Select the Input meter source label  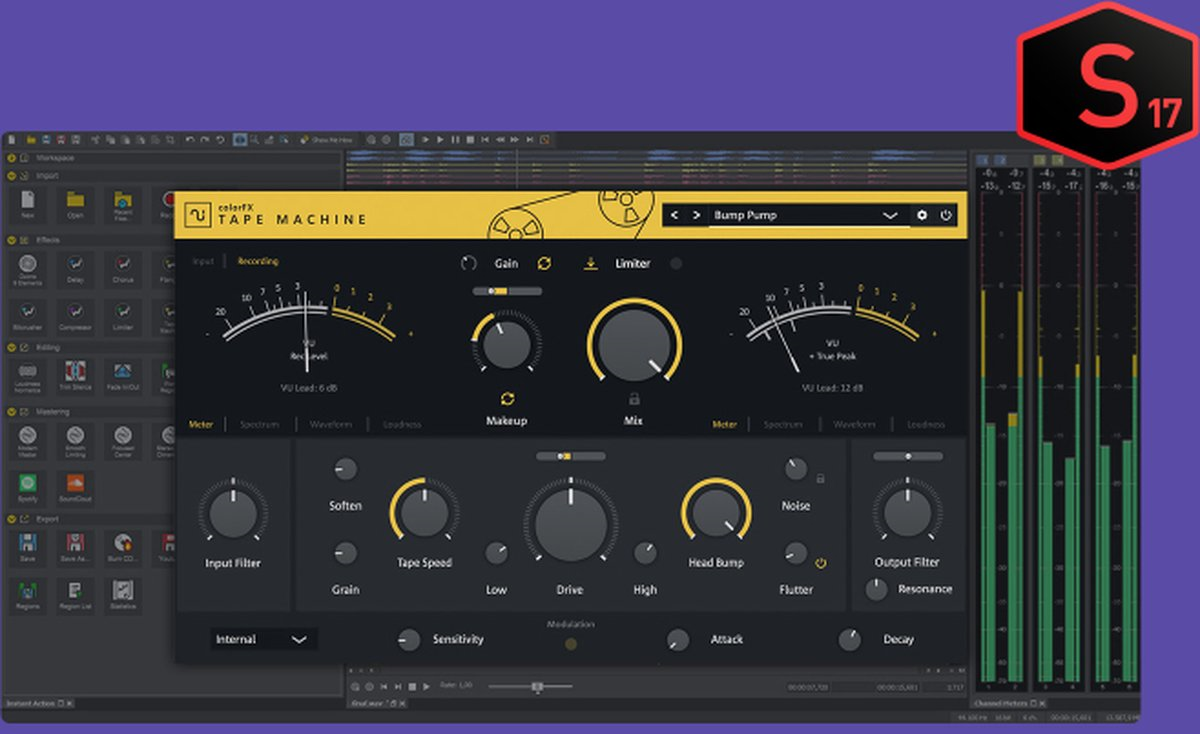[x=203, y=261]
